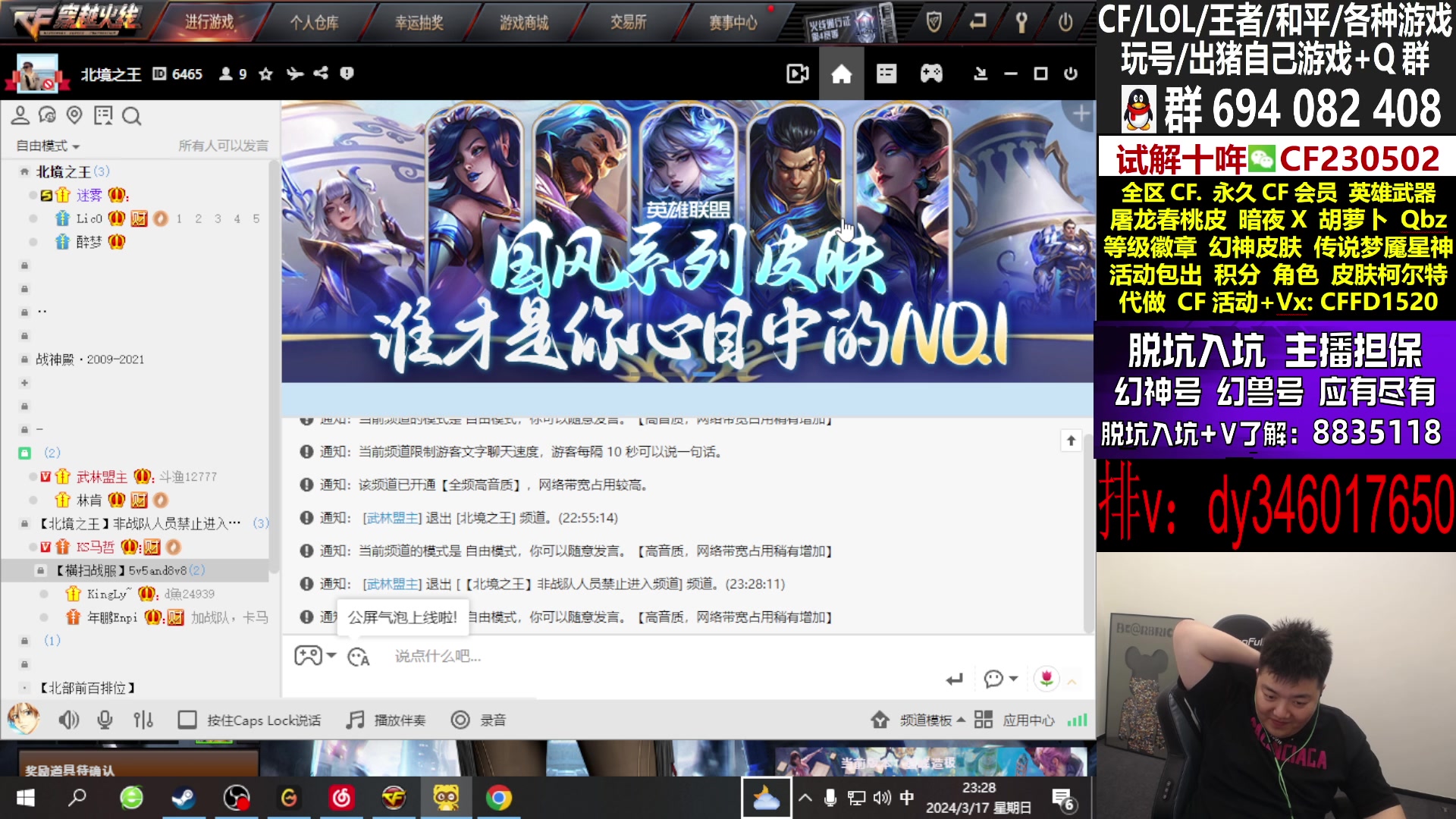Click the League of Legends 国风系列皮肤 banner
Viewport: 1456px width, 819px height.
click(688, 241)
